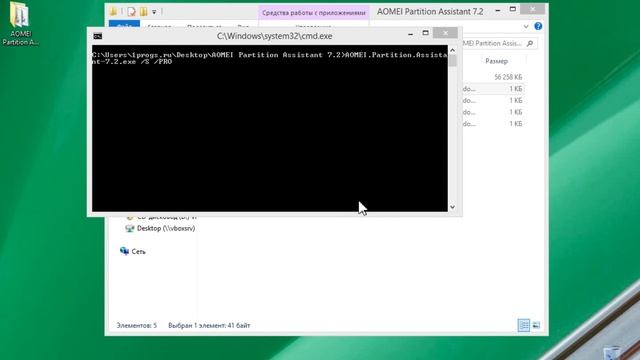
Task: Open the quick access toolbar customize dropdown
Action: click(154, 12)
